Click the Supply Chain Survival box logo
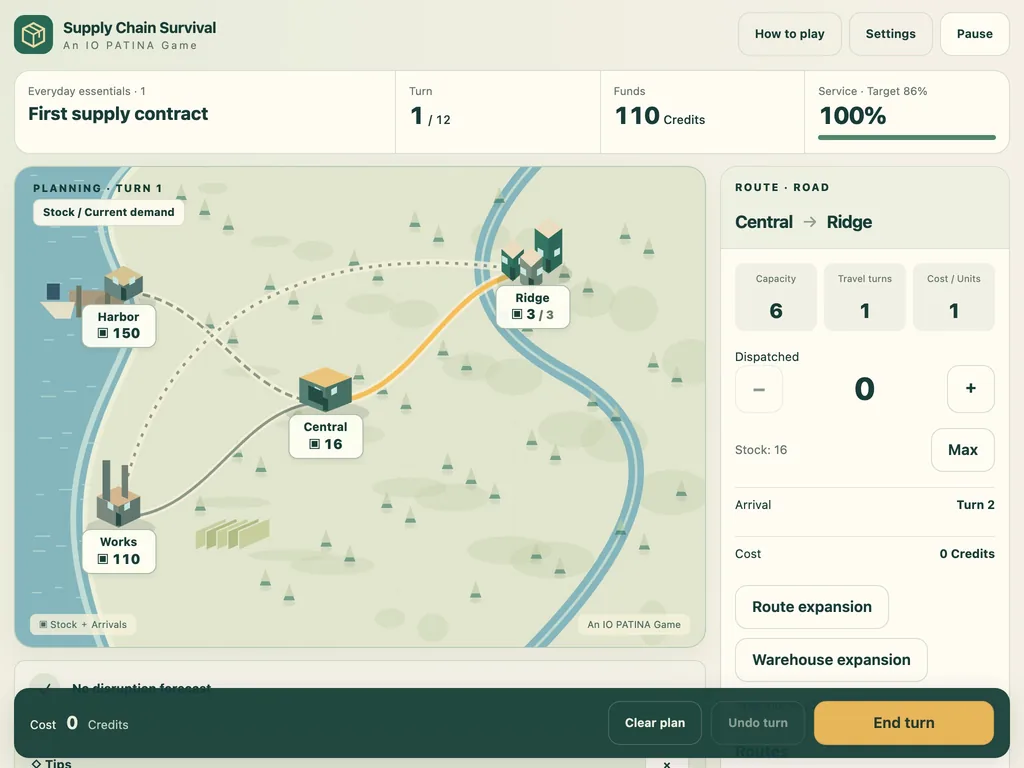1024x768 pixels. click(x=33, y=35)
